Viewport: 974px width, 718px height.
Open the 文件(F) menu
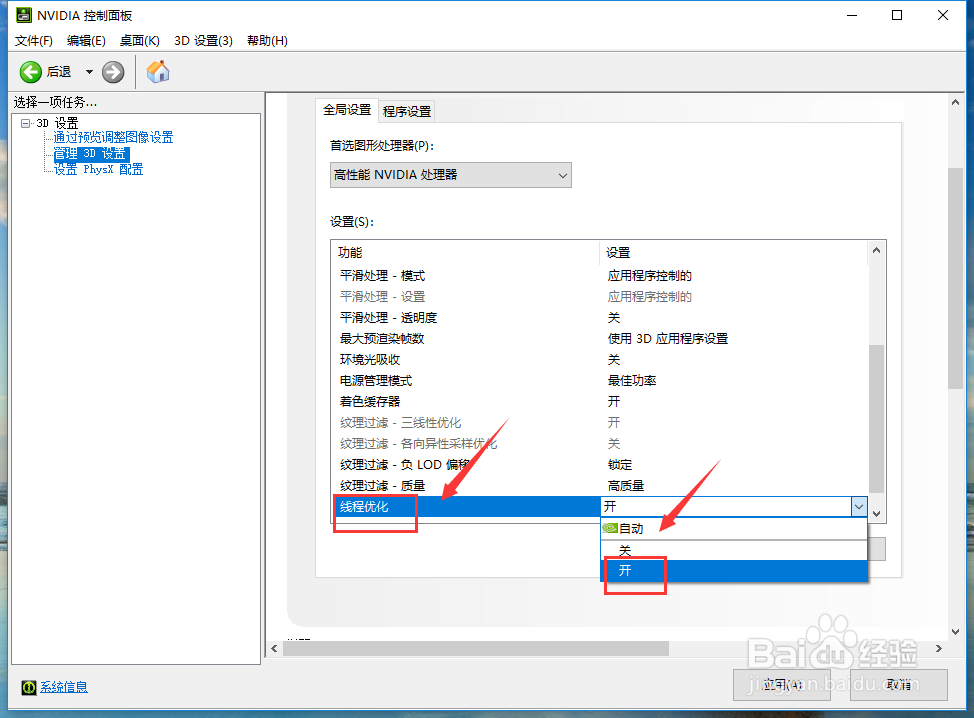point(34,40)
